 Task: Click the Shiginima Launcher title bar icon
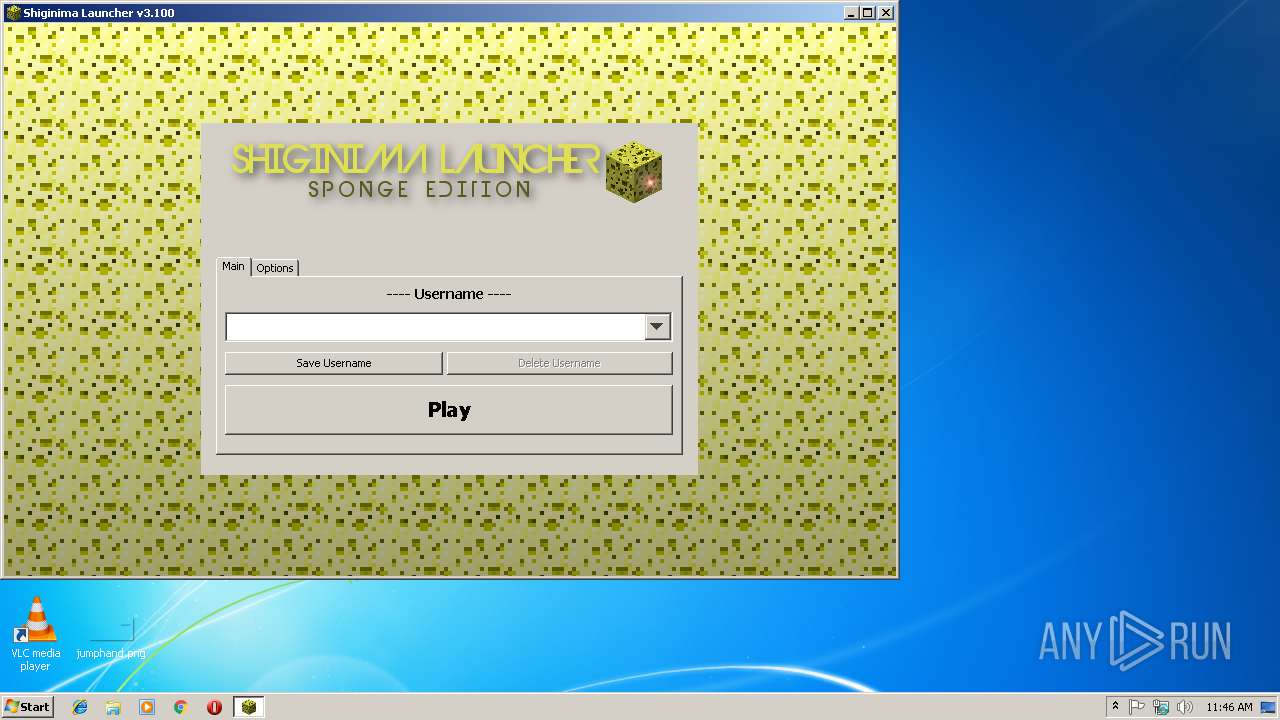(x=14, y=13)
